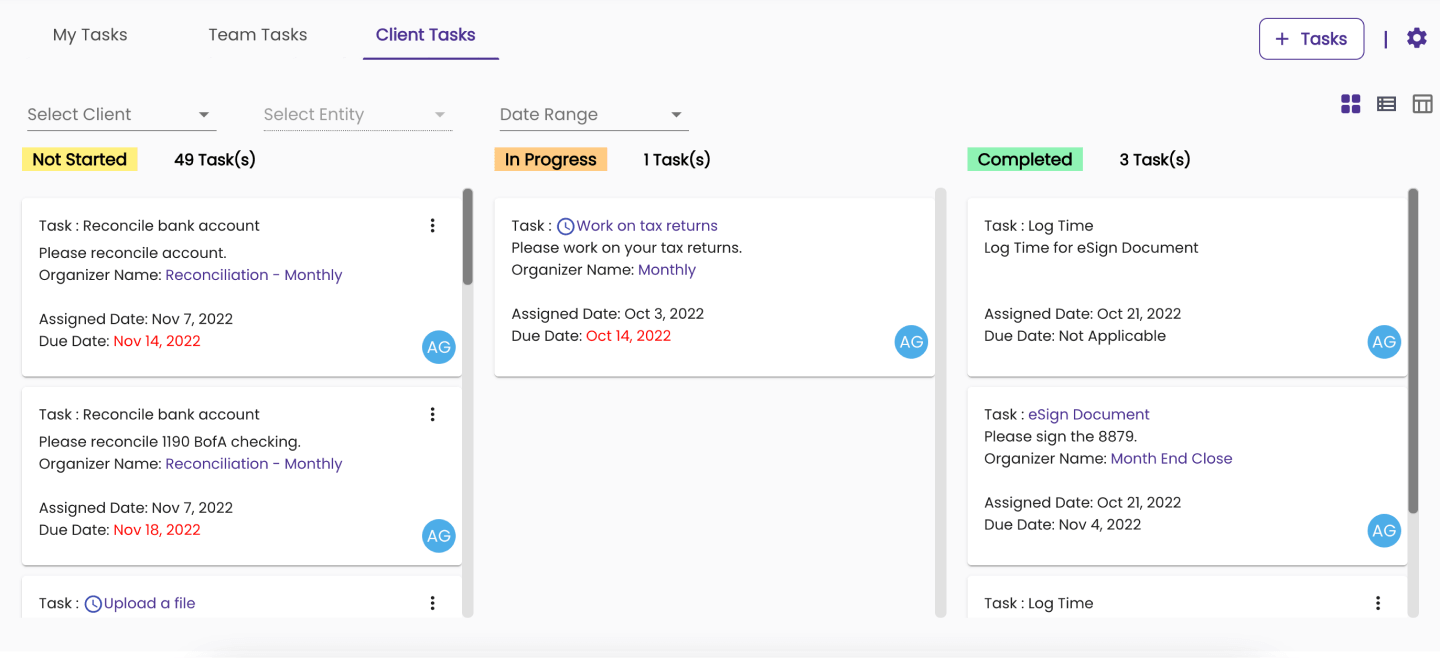Screen dimensions: 1440x658
Task: Expand the Select Entity dropdown
Action: click(x=357, y=115)
